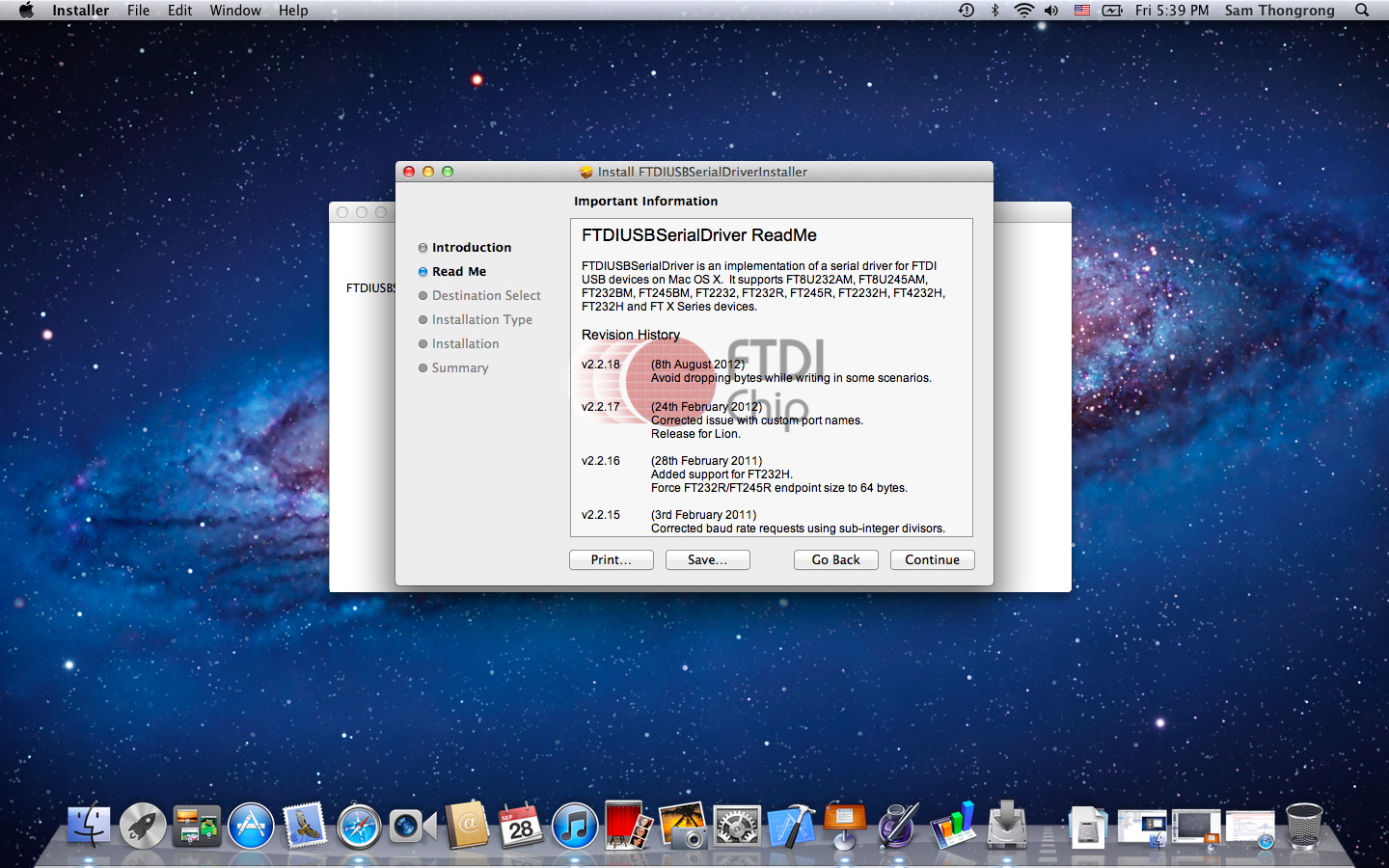The height and width of the screenshot is (868, 1389).
Task: Open Numbers bar chart icon in dock
Action: tap(953, 827)
